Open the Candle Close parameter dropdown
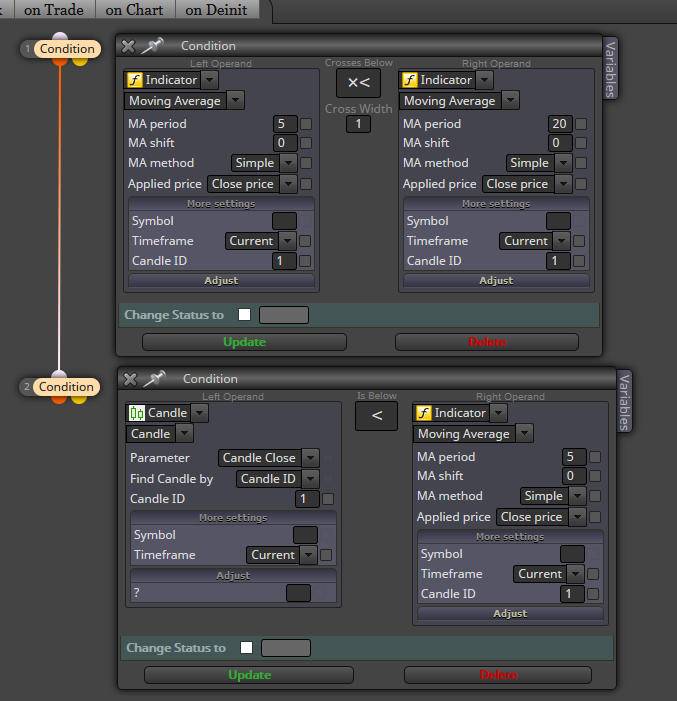This screenshot has height=701, width=677. (x=310, y=458)
